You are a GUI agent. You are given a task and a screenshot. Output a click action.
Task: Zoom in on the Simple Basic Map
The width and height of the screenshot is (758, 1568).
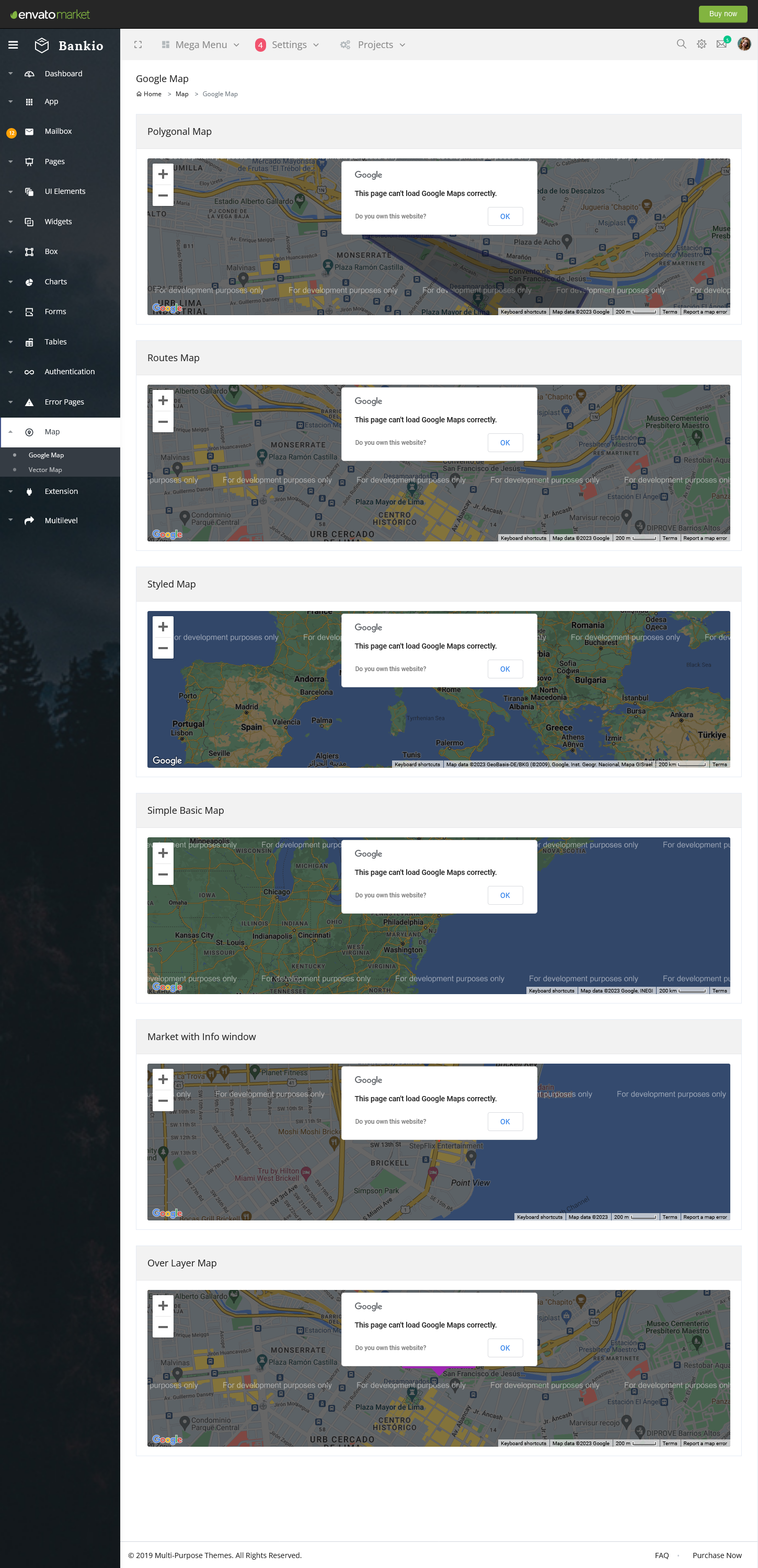pos(163,854)
